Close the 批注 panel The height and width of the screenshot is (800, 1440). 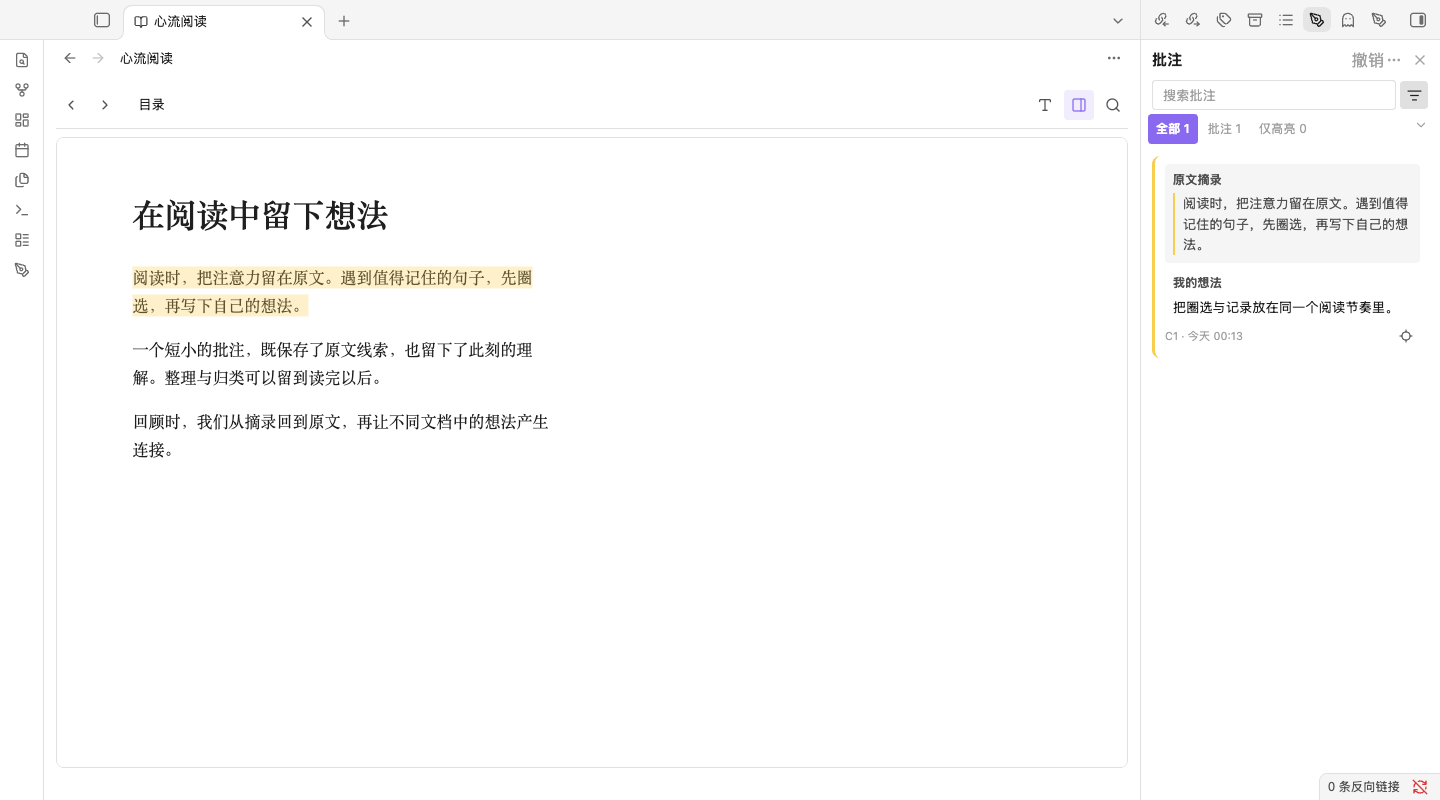click(1420, 60)
